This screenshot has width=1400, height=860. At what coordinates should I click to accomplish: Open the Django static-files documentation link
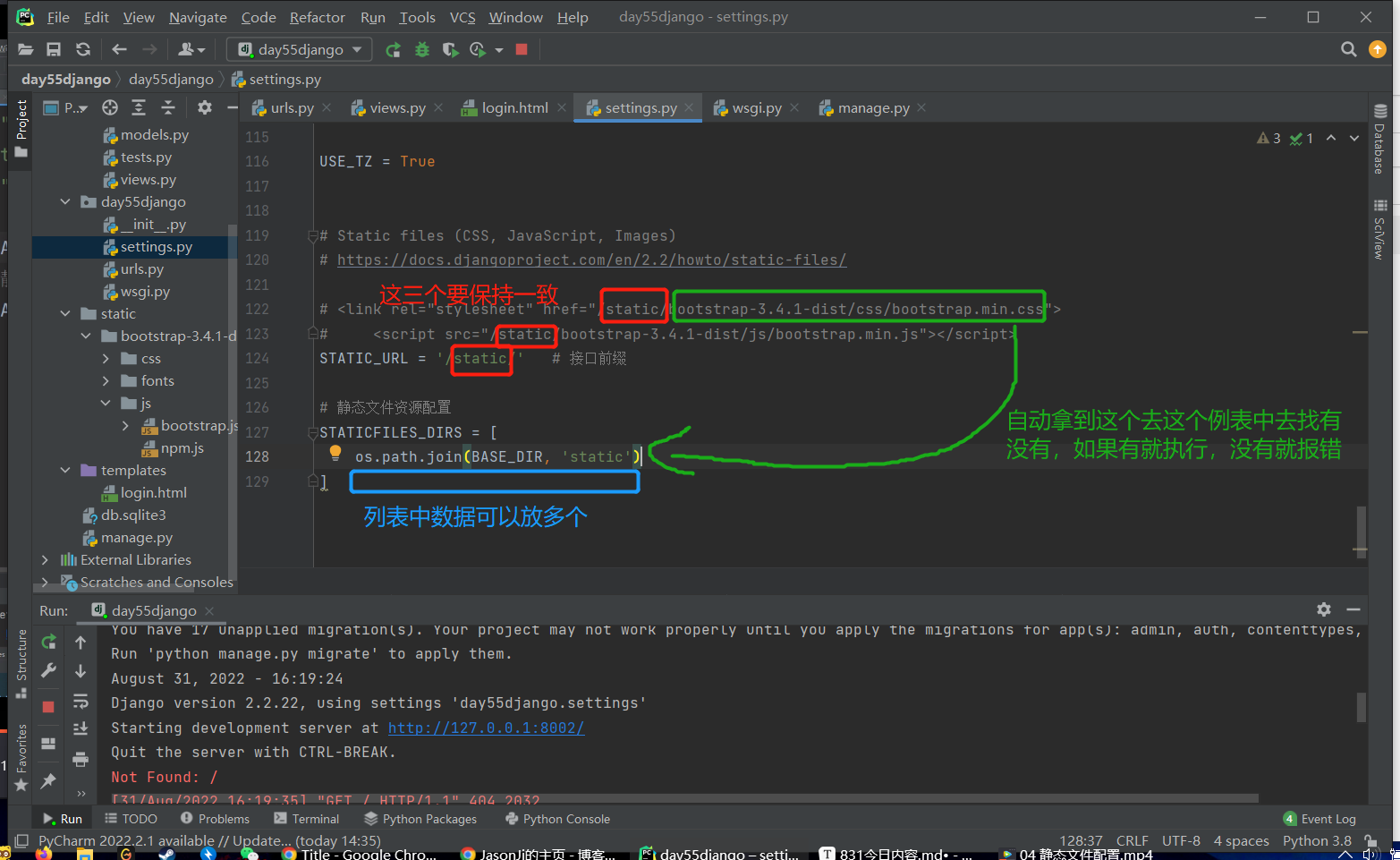click(591, 260)
